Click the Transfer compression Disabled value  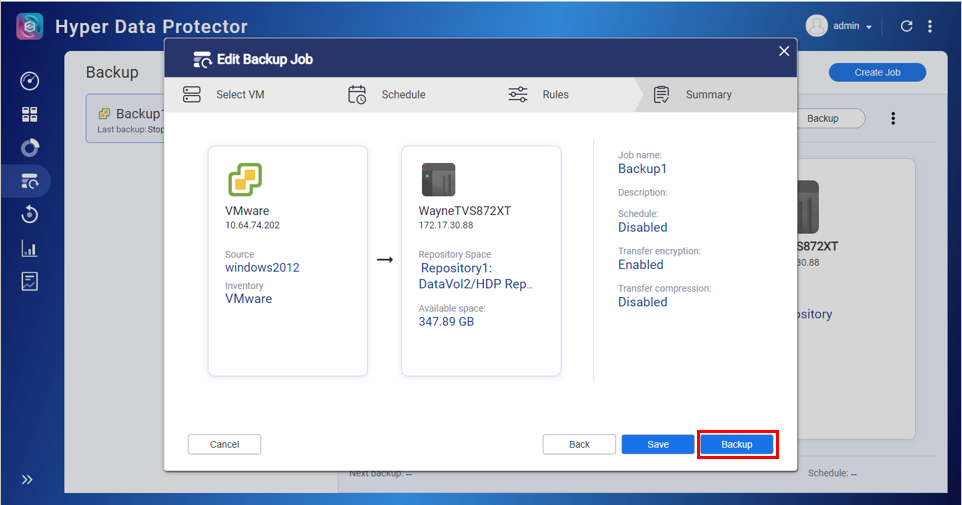(642, 302)
